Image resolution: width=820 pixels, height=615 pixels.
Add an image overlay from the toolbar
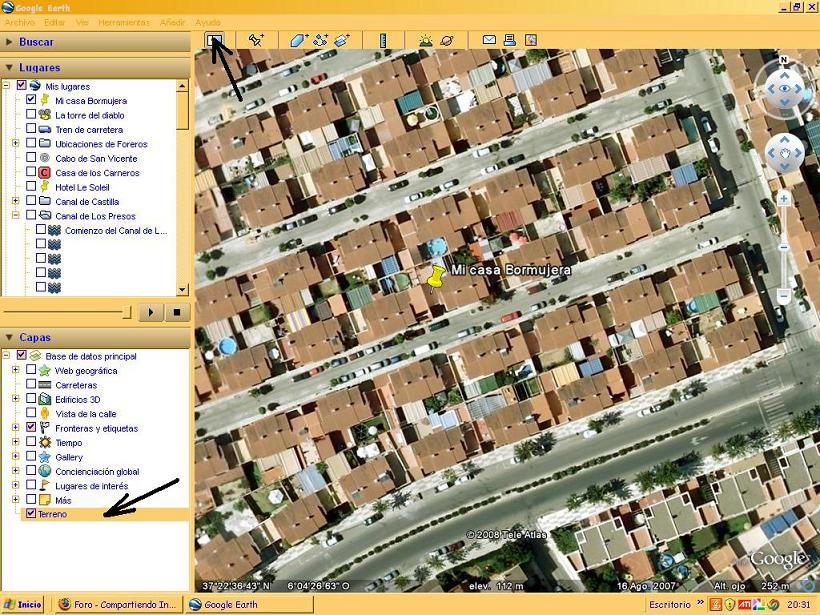coord(341,40)
